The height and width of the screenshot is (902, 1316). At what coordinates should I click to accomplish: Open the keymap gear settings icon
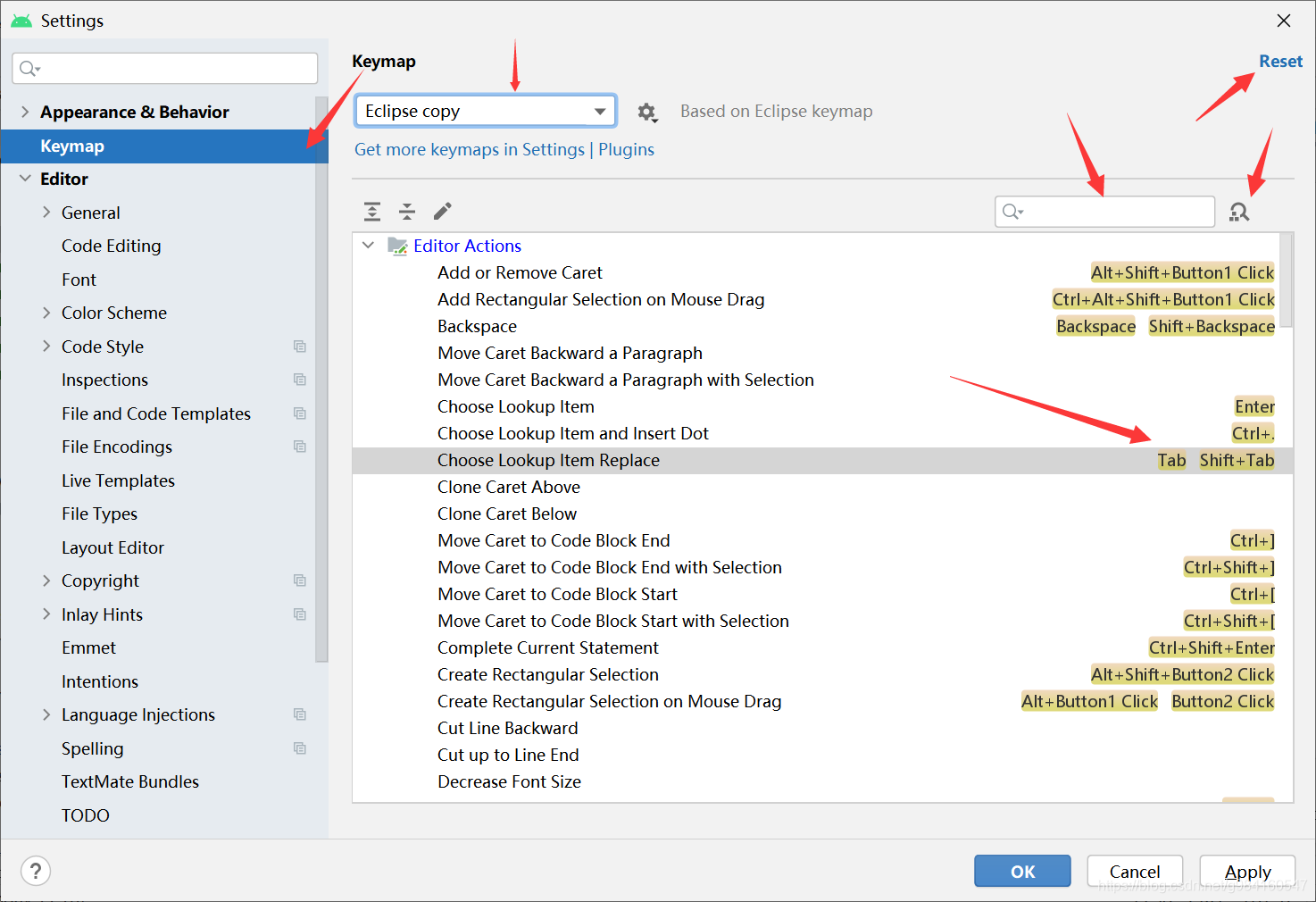pyautogui.click(x=647, y=112)
